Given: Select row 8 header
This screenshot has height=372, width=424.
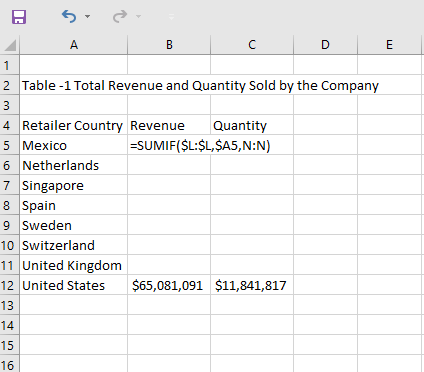Looking at the screenshot, I should pyautogui.click(x=9, y=205).
